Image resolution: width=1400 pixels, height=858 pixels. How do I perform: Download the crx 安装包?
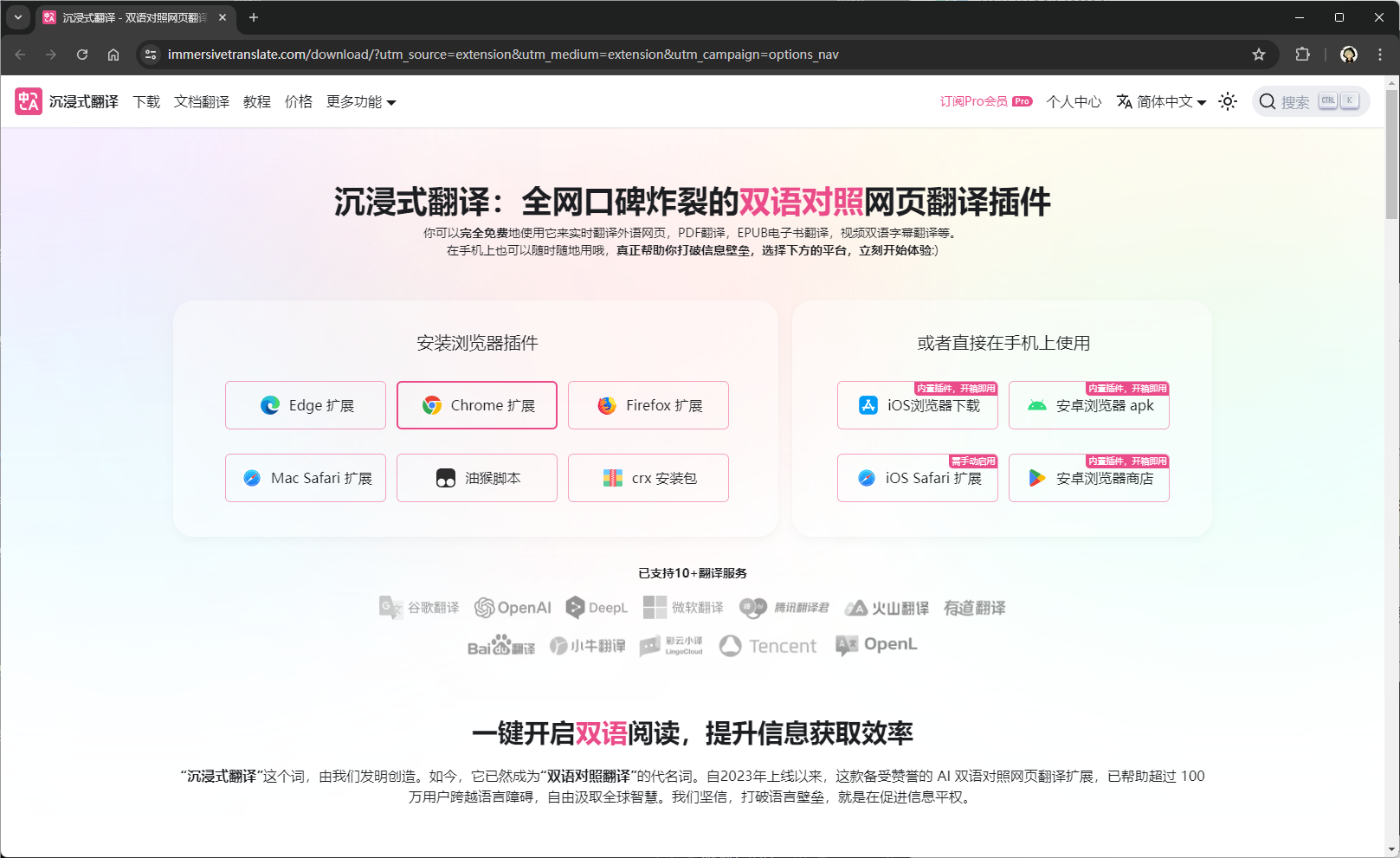[x=648, y=477]
